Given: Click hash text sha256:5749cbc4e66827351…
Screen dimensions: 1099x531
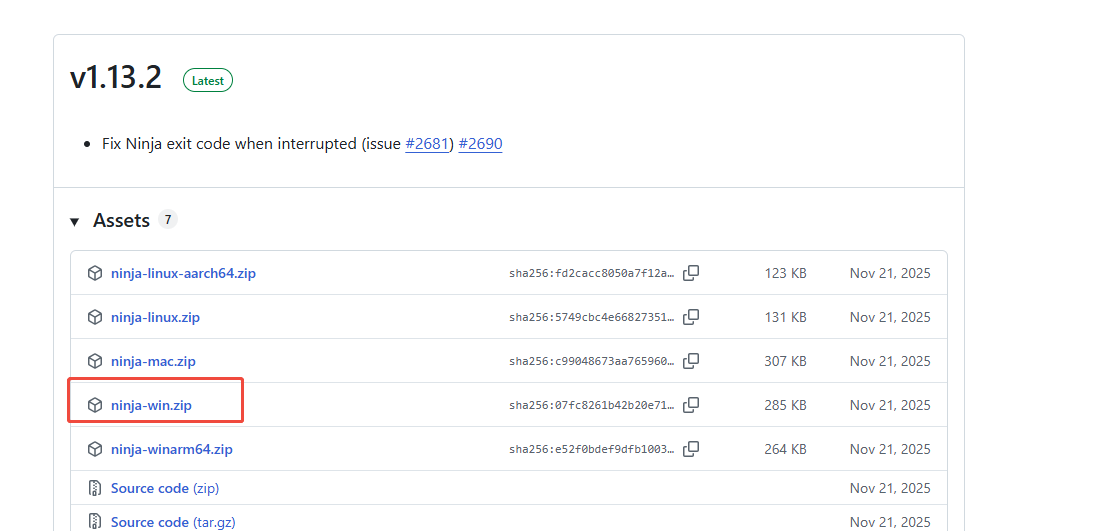Looking at the screenshot, I should coord(592,318).
